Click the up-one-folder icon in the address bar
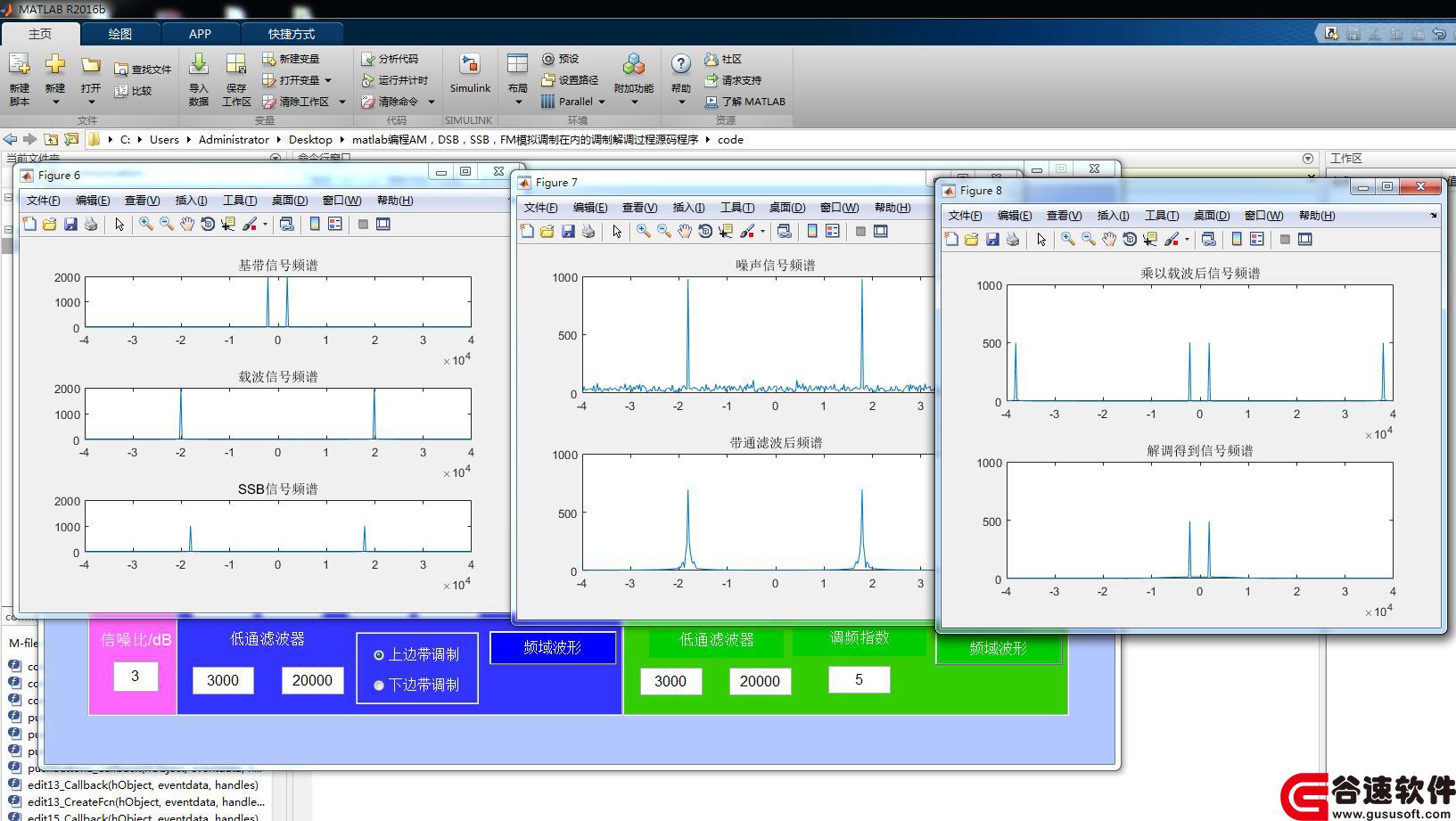The height and width of the screenshot is (821, 1456). click(51, 139)
